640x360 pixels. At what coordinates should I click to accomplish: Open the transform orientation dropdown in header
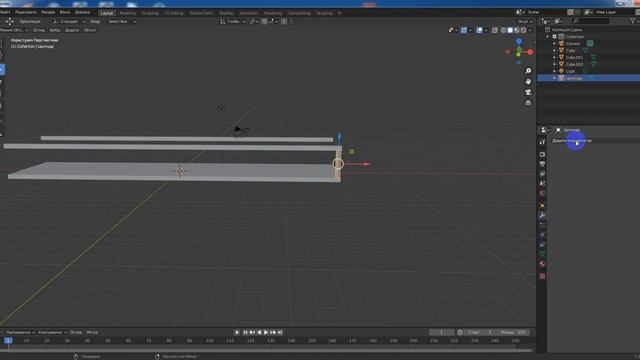click(x=233, y=21)
